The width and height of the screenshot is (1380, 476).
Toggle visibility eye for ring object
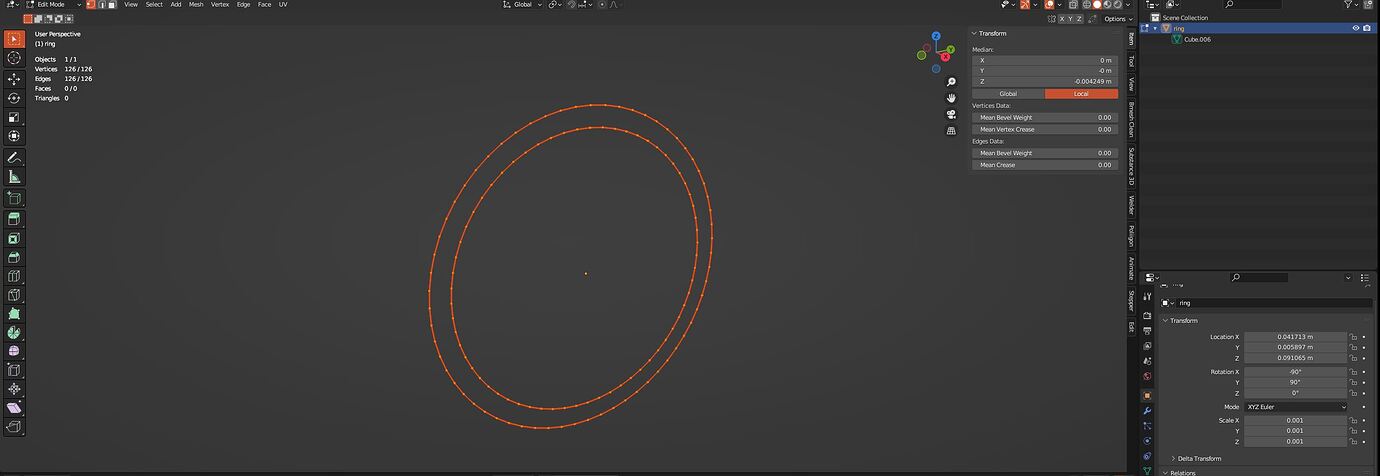click(x=1356, y=28)
